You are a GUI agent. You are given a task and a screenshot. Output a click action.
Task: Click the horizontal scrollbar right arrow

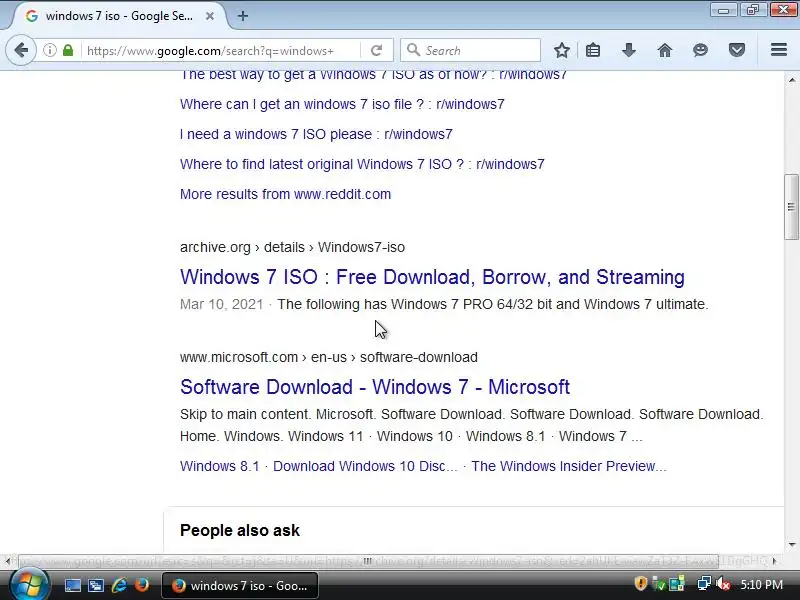coord(774,561)
